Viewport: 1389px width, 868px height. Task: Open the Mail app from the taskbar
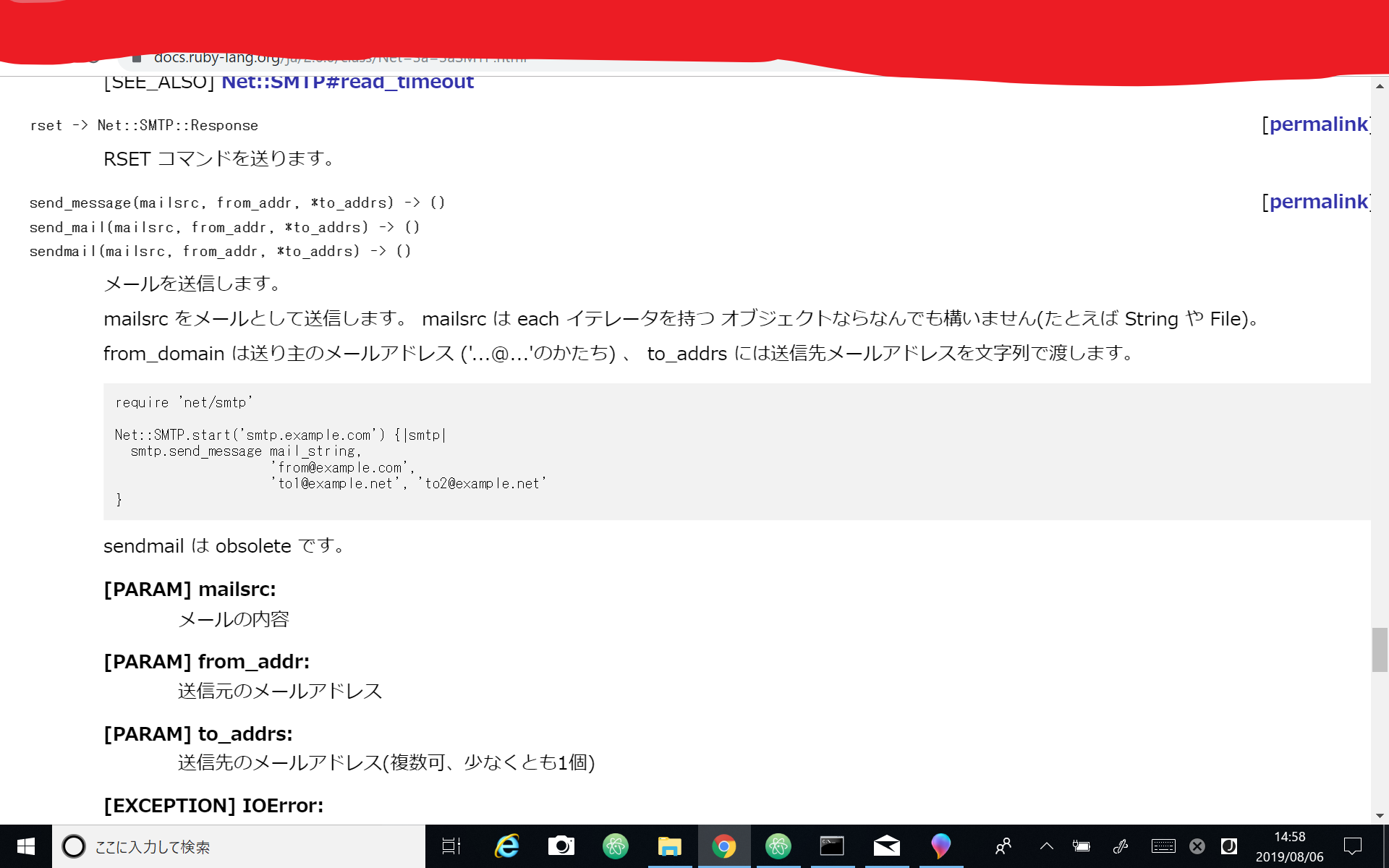tap(886, 846)
